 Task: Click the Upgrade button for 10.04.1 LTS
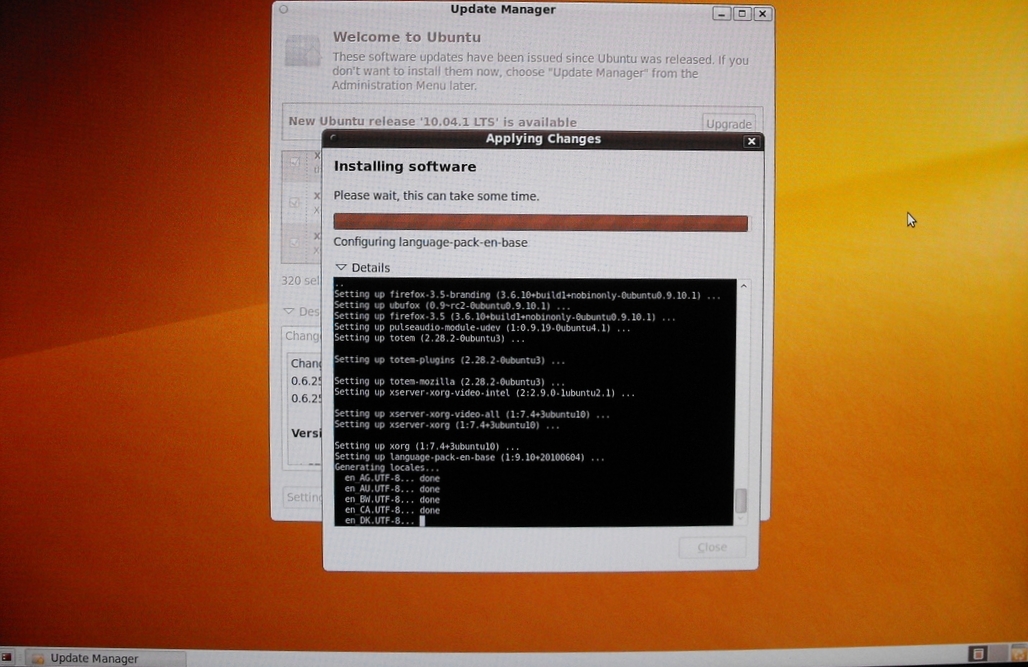[x=728, y=124]
